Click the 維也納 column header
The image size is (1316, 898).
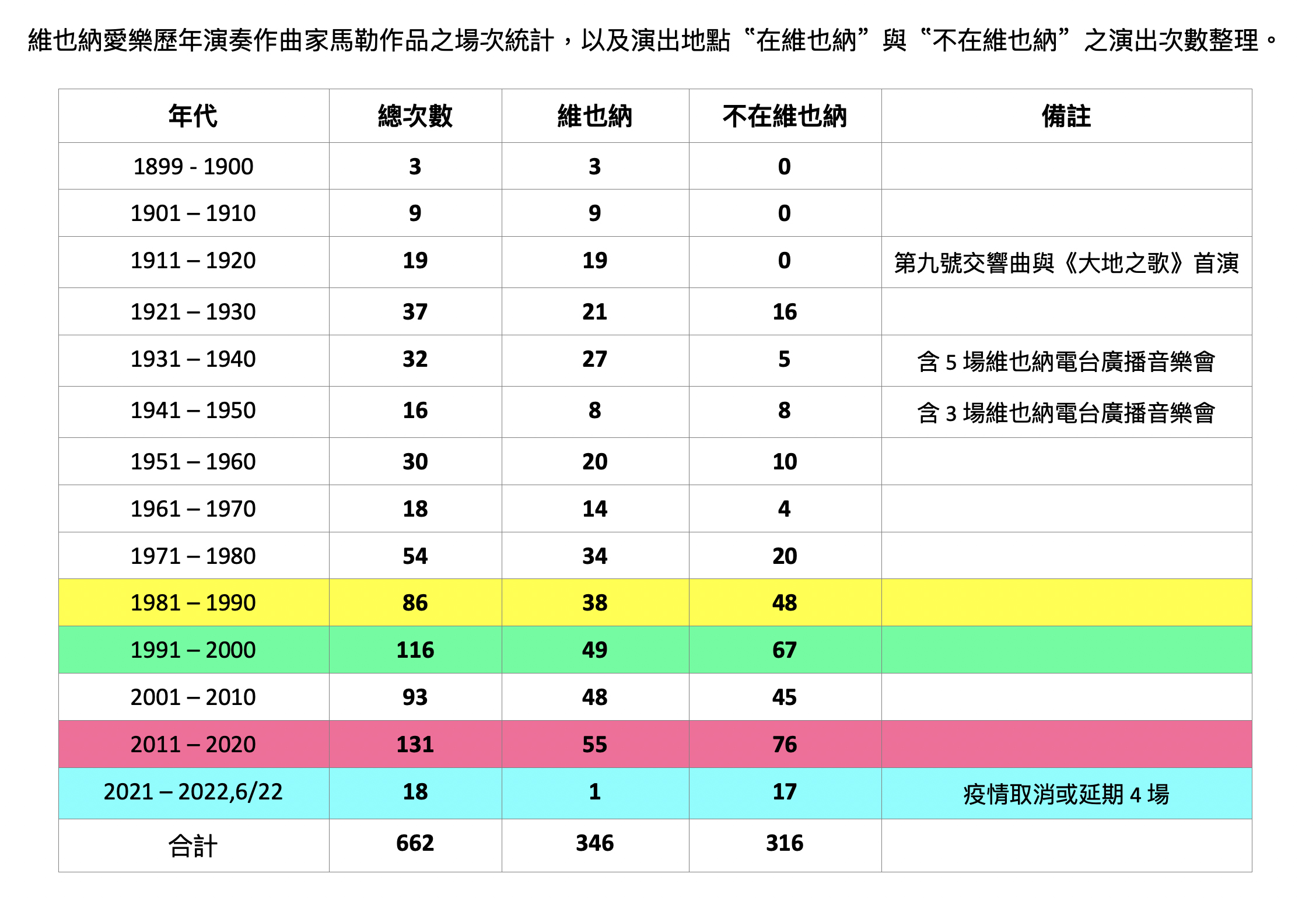pyautogui.click(x=595, y=115)
